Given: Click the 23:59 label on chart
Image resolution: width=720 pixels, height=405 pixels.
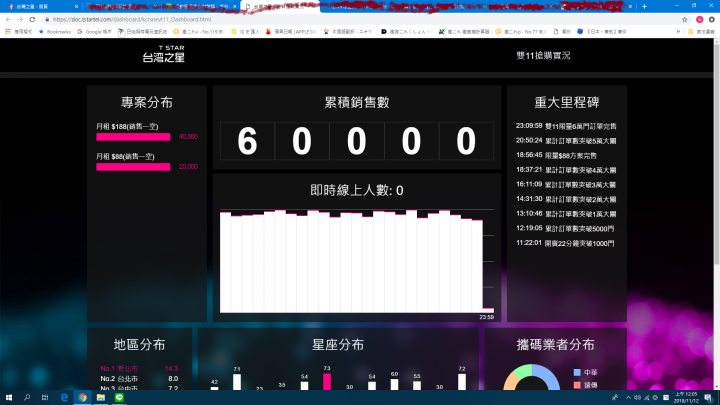Looking at the screenshot, I should tap(486, 317).
